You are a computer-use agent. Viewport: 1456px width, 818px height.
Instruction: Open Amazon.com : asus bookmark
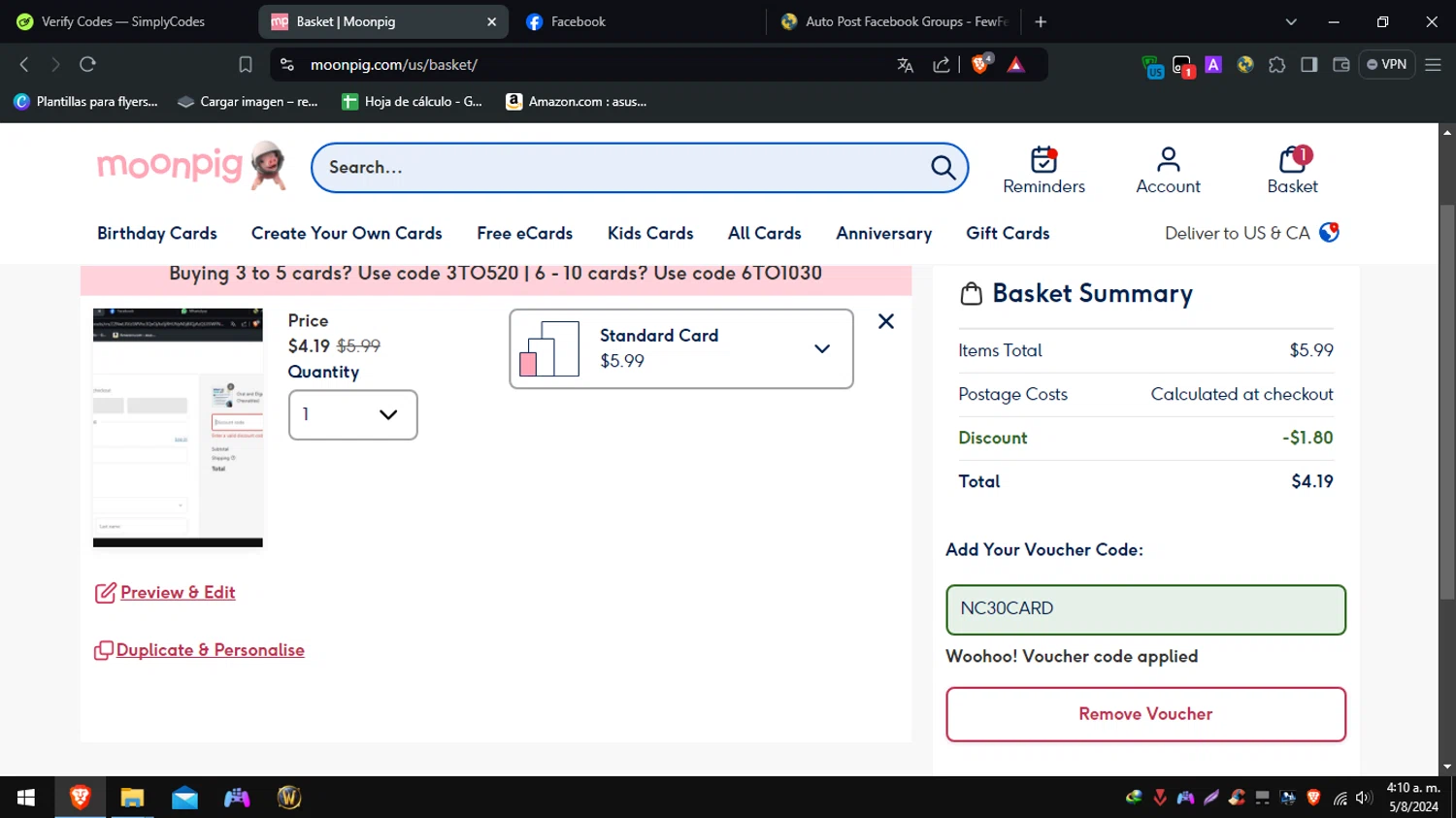[x=577, y=101]
